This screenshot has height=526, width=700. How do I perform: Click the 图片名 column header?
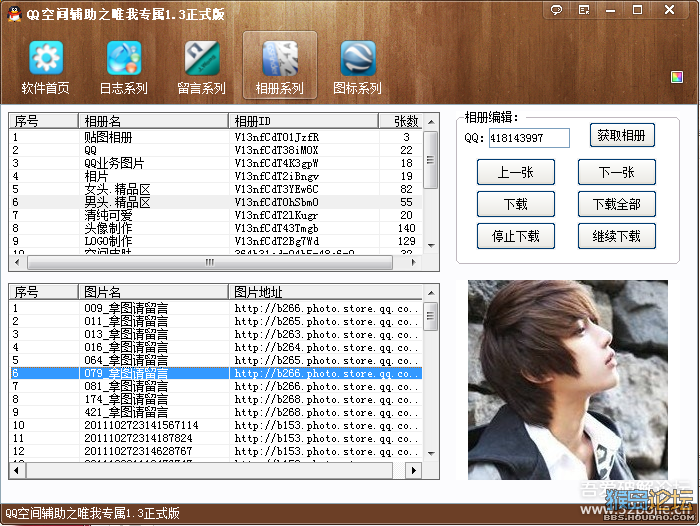pos(154,292)
